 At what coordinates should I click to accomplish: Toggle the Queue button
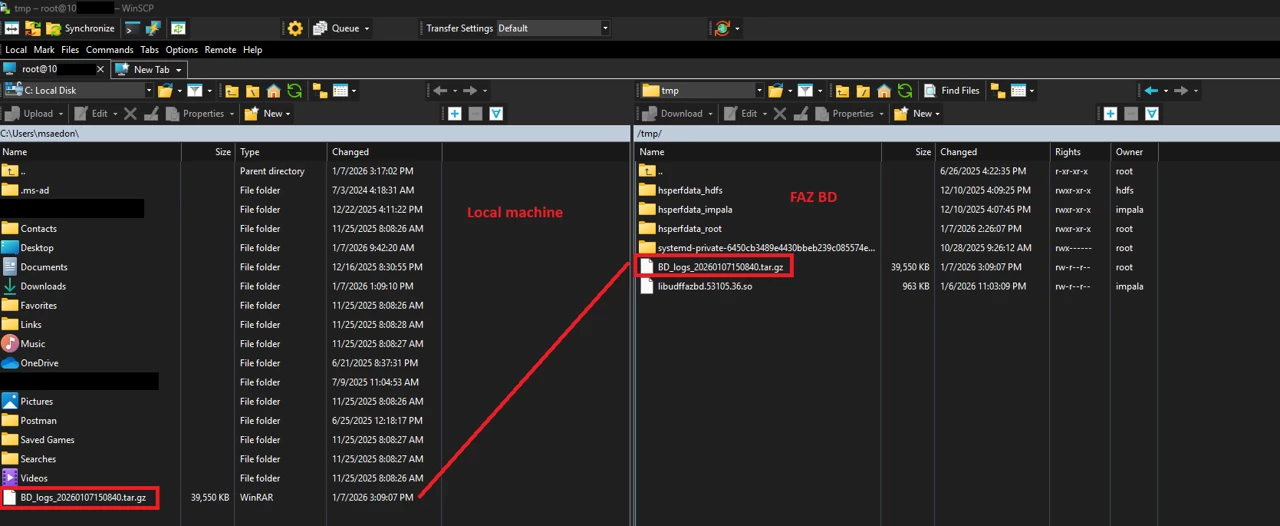tap(336, 28)
